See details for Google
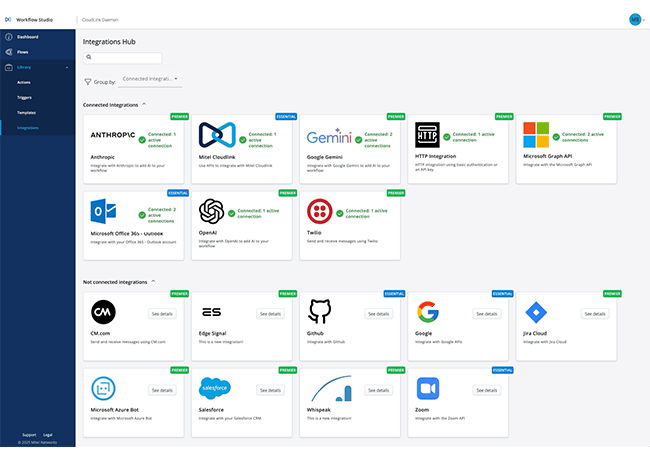 (487, 314)
